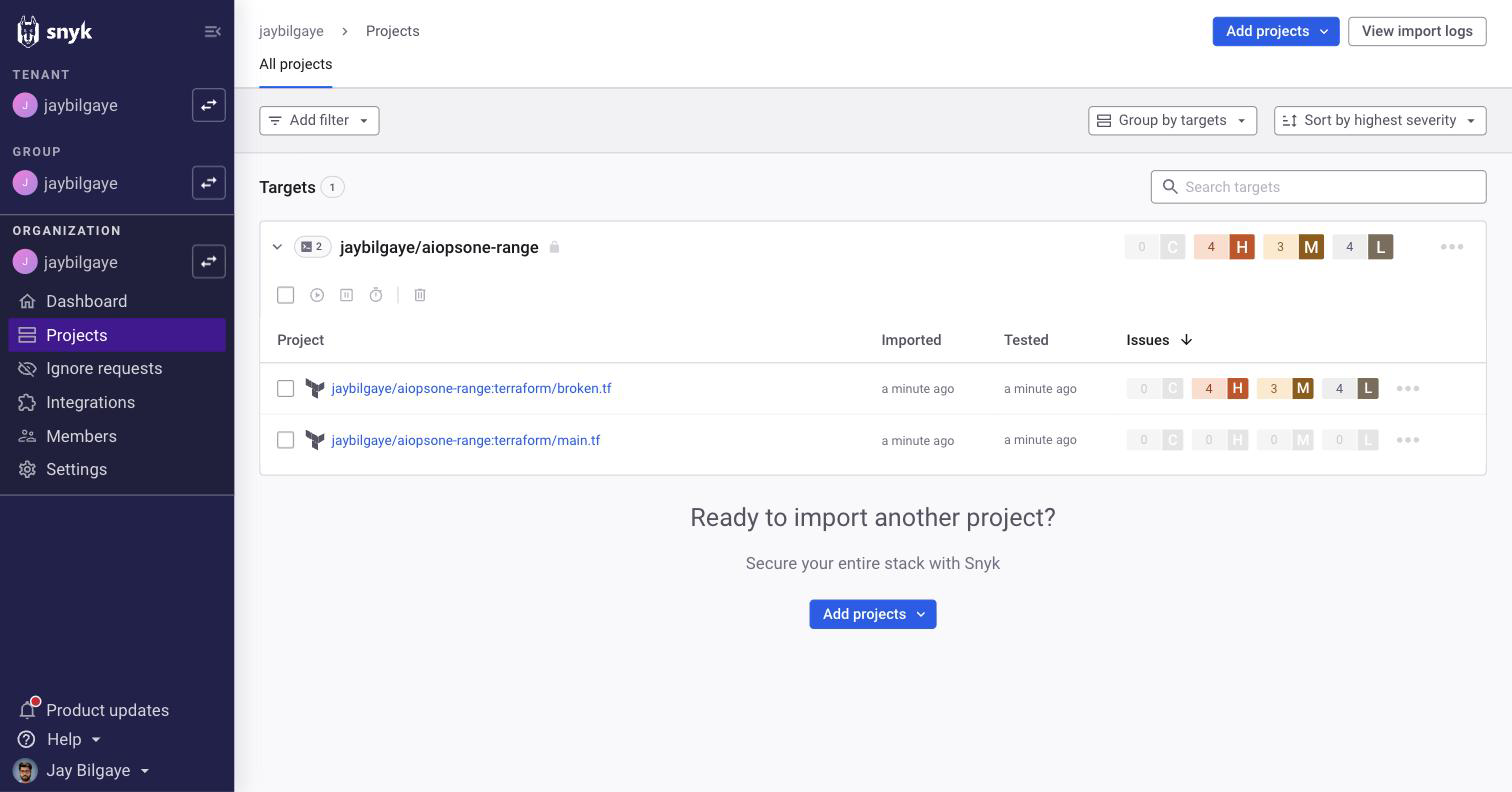
Task: Click Low severity count on broken.tf
Action: click(x=1351, y=388)
